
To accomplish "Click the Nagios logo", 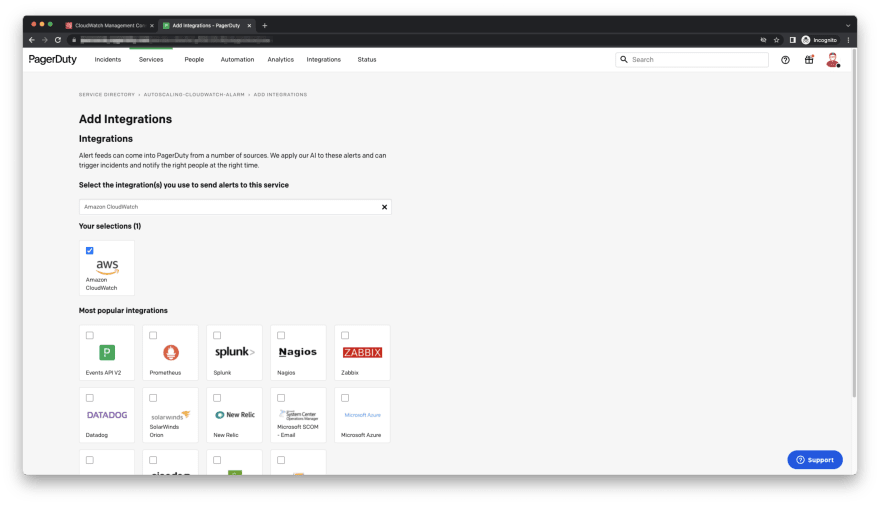I will pyautogui.click(x=298, y=352).
